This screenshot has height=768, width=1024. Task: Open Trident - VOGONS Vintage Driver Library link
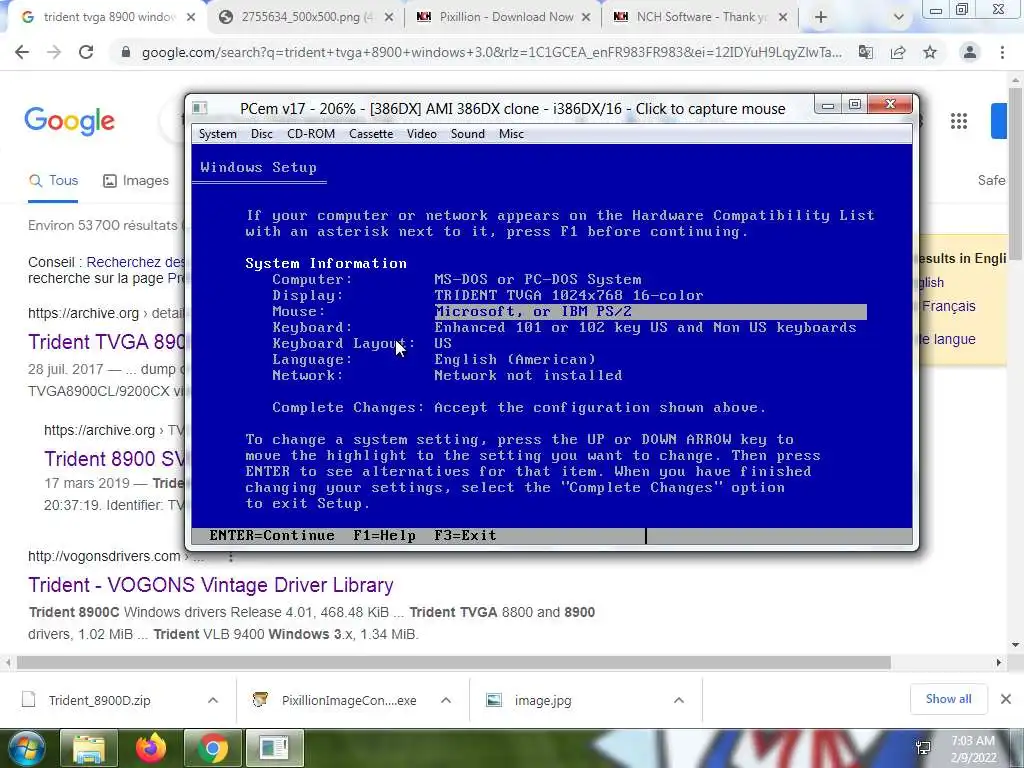pos(211,584)
